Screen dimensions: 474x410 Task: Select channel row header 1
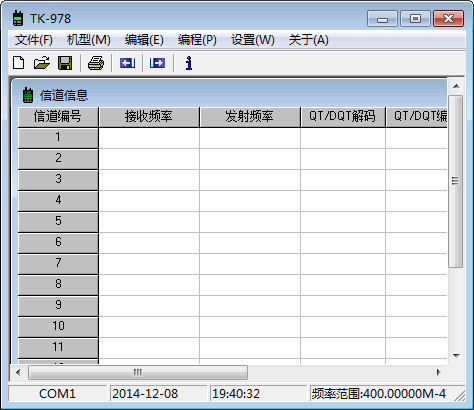point(58,138)
